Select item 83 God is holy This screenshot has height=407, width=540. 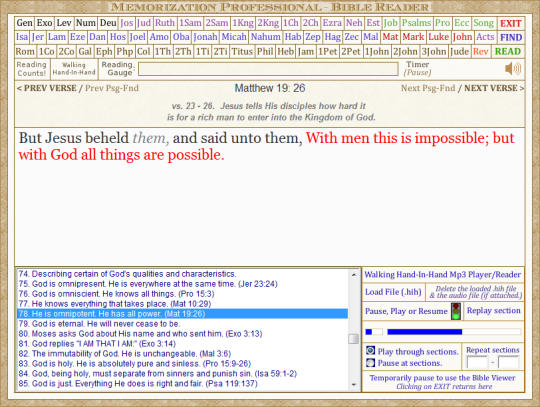pos(183,364)
